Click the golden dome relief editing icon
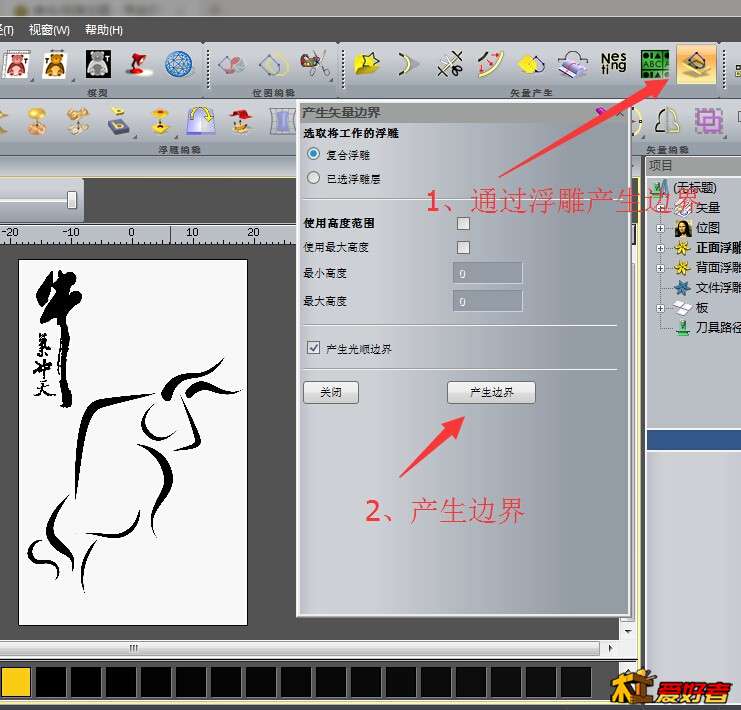Screen dimensions: 741x710 point(37,121)
